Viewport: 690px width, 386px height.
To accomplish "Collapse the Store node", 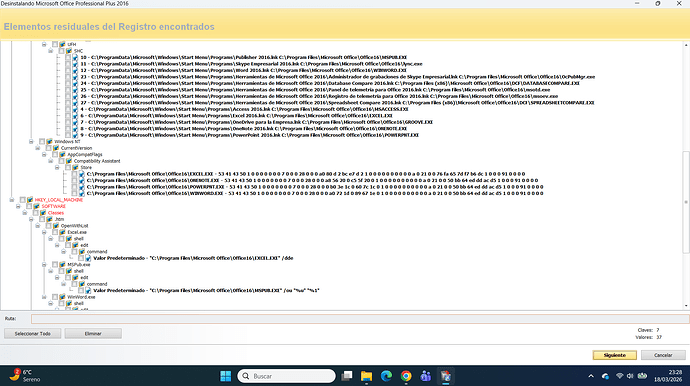I will [57, 168].
